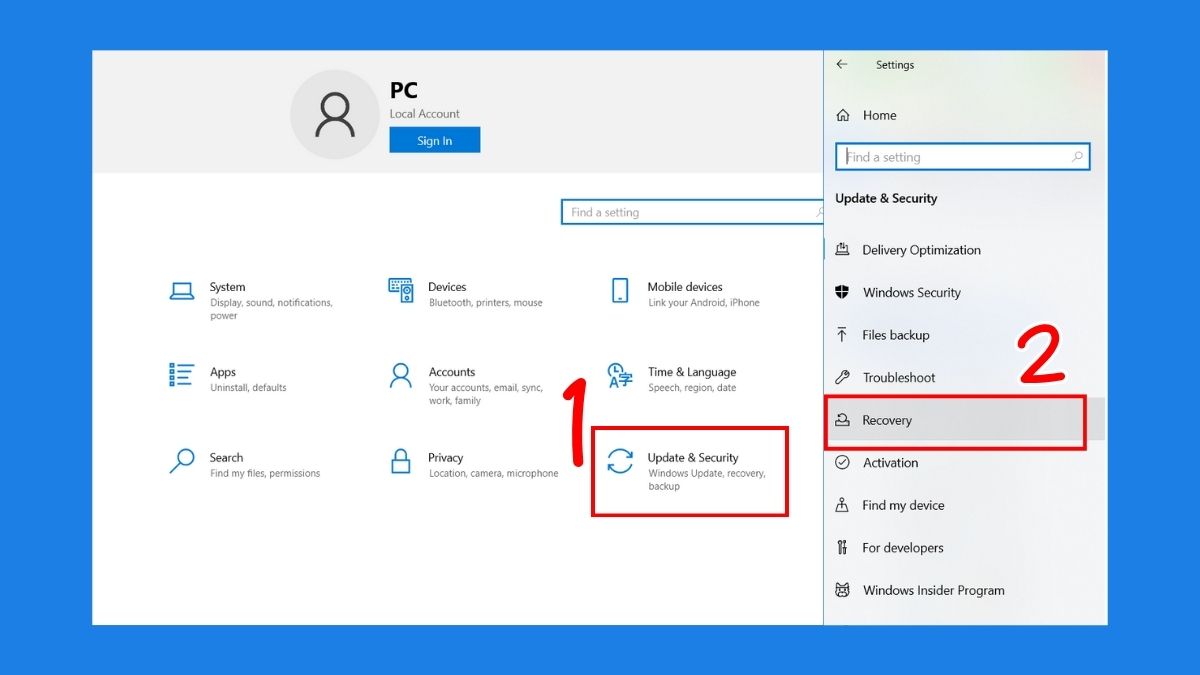Click the Time & Language icon
The width and height of the screenshot is (1200, 675).
(x=620, y=376)
